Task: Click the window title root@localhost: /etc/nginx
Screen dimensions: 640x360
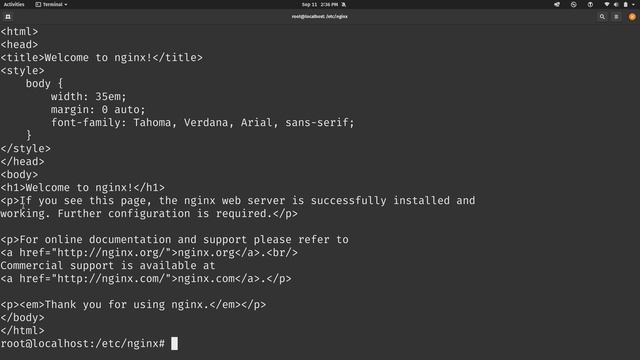Action: pos(320,17)
